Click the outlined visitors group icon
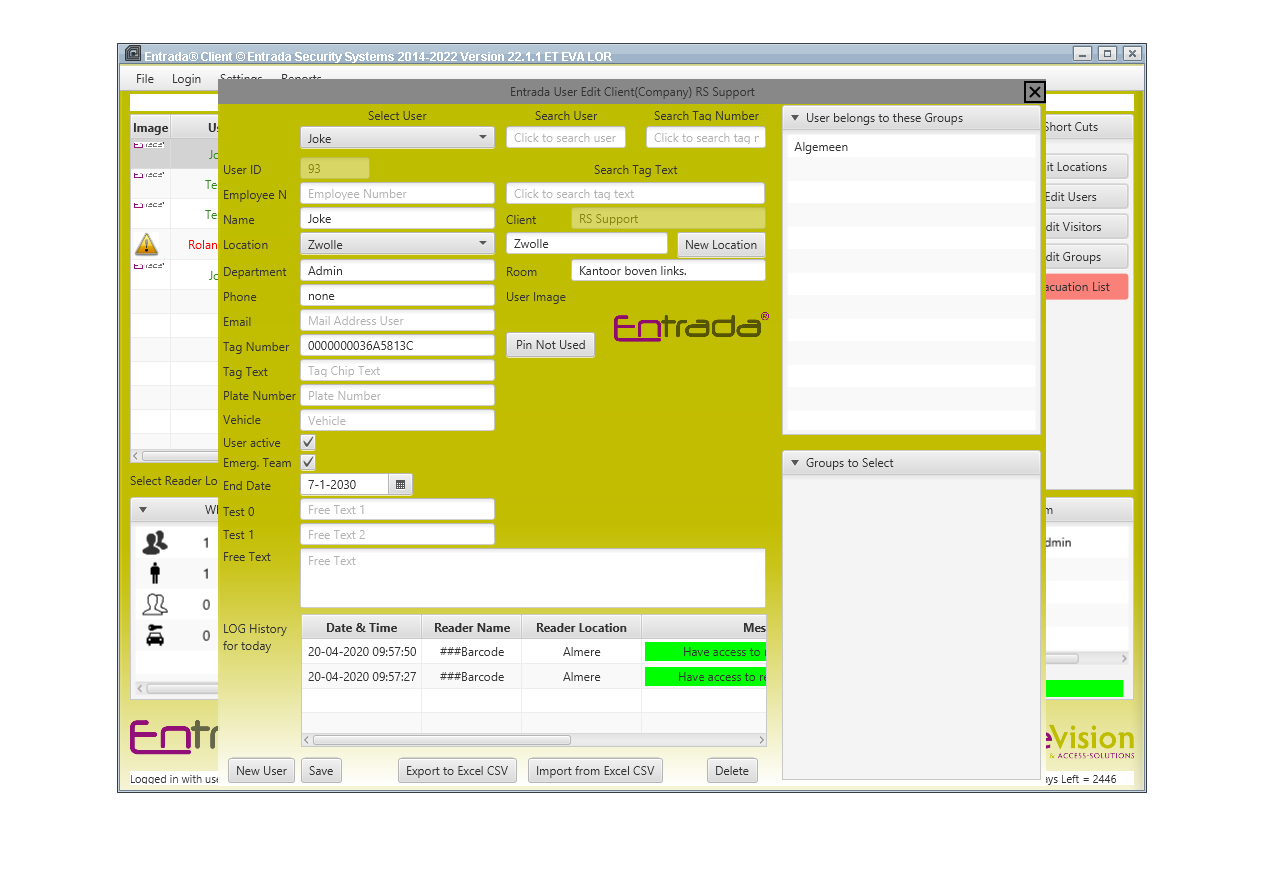This screenshot has height=880, width=1263. click(x=155, y=604)
